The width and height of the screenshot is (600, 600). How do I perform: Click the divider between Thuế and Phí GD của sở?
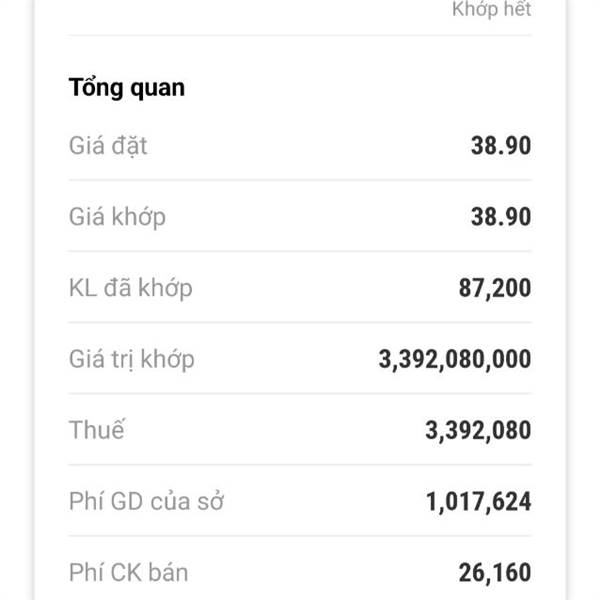coord(300,465)
